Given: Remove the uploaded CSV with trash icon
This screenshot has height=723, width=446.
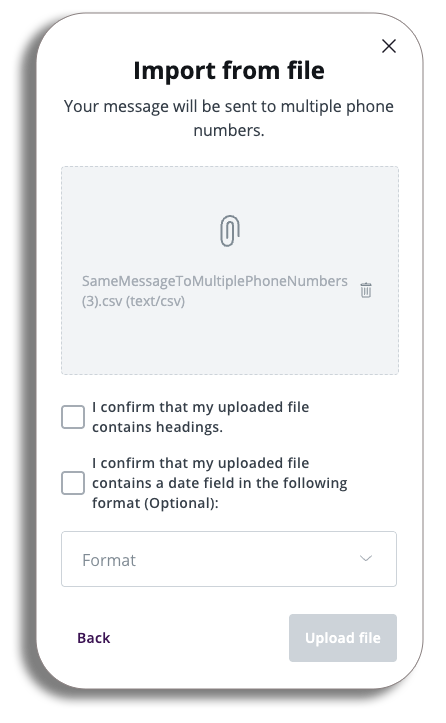Looking at the screenshot, I should (366, 290).
